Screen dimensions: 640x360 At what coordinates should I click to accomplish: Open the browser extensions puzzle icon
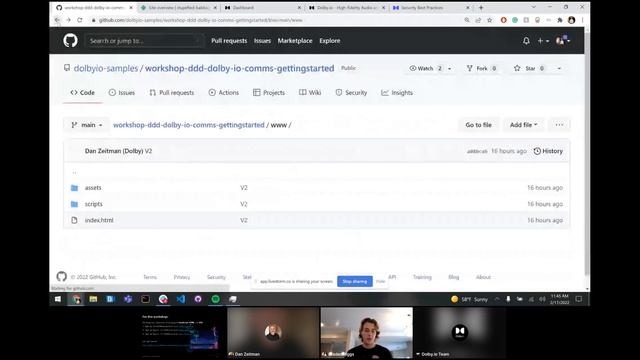(x=560, y=20)
